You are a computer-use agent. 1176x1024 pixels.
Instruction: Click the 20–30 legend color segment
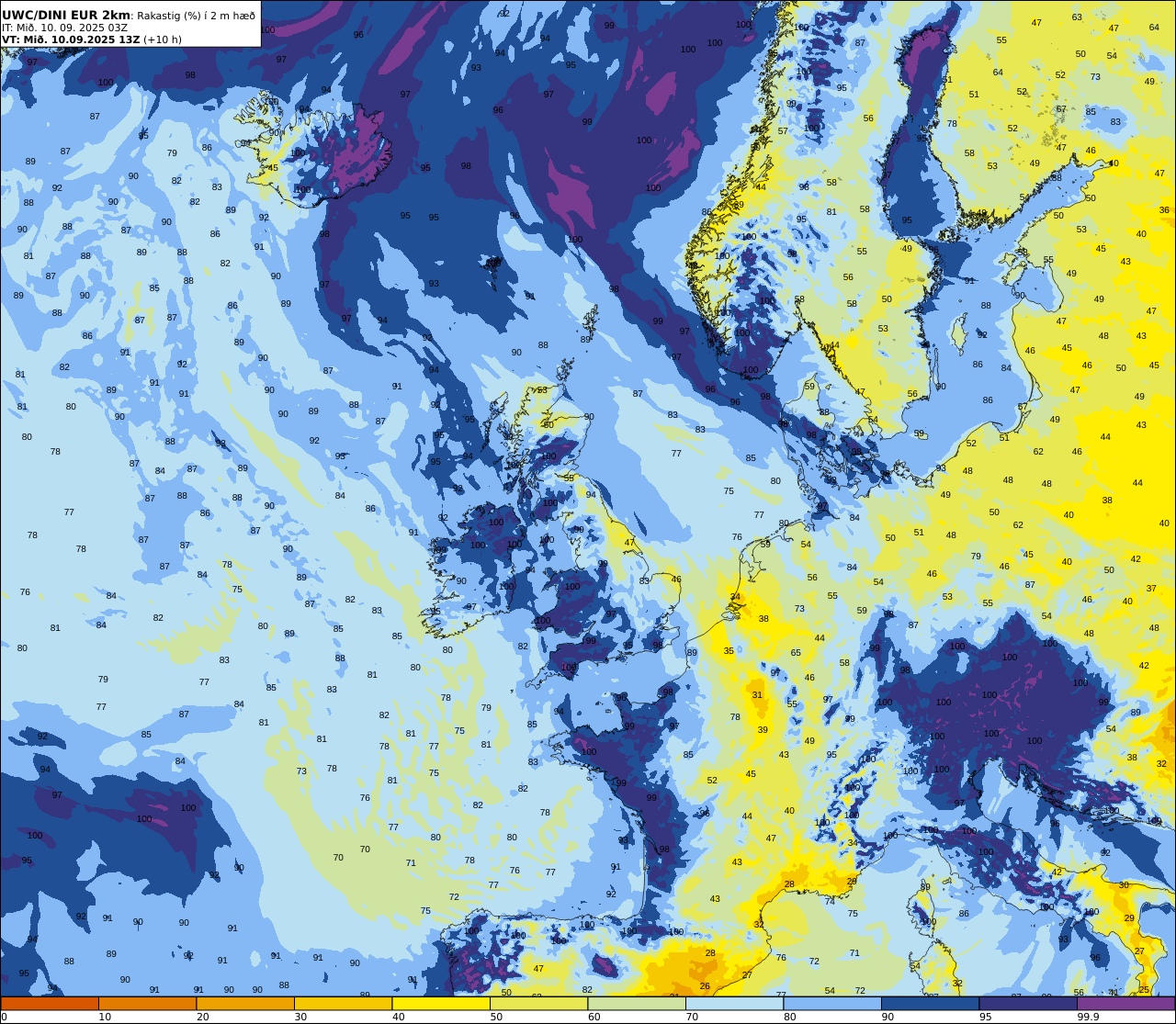click(245, 1003)
